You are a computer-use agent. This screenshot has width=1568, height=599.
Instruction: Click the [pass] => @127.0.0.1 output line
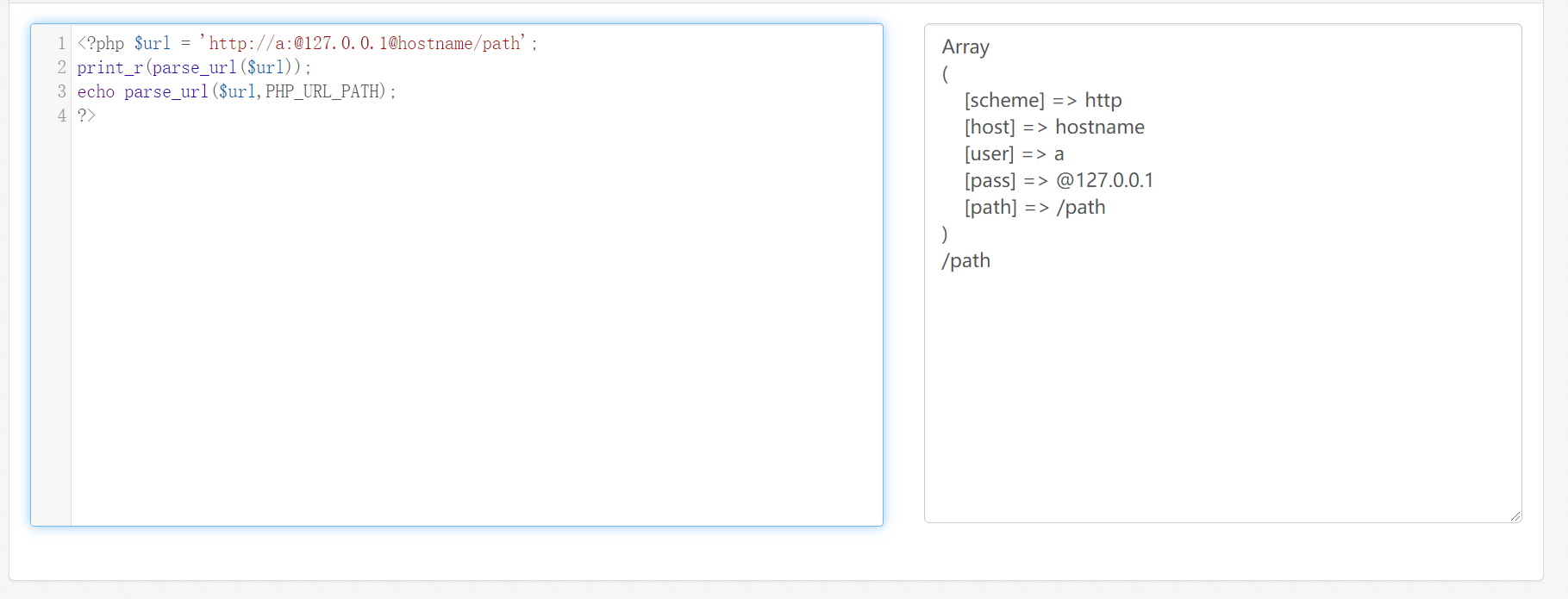1058,181
